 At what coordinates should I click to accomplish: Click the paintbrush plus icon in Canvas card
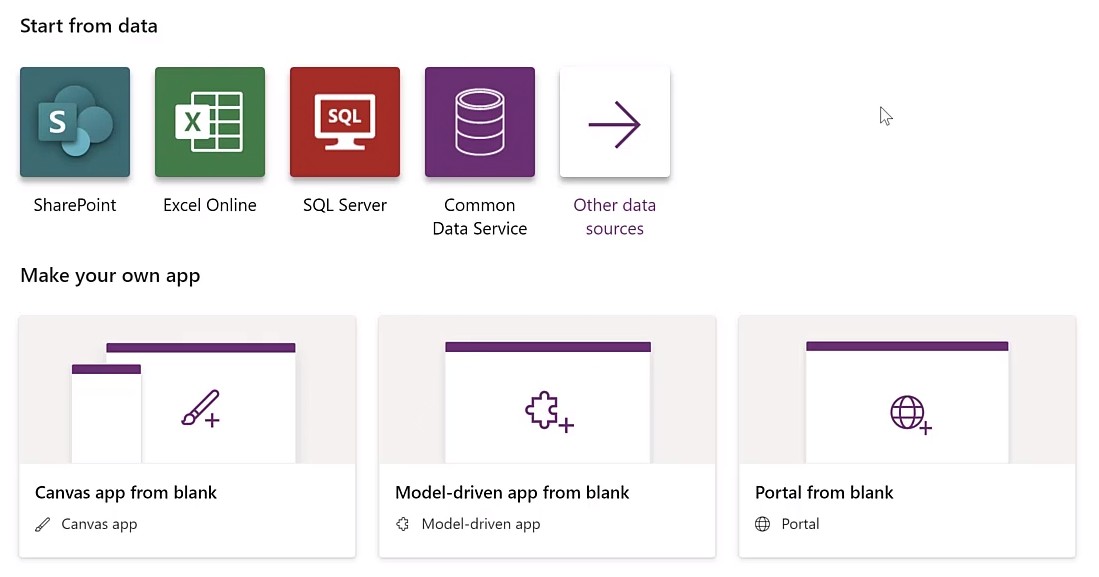(200, 408)
